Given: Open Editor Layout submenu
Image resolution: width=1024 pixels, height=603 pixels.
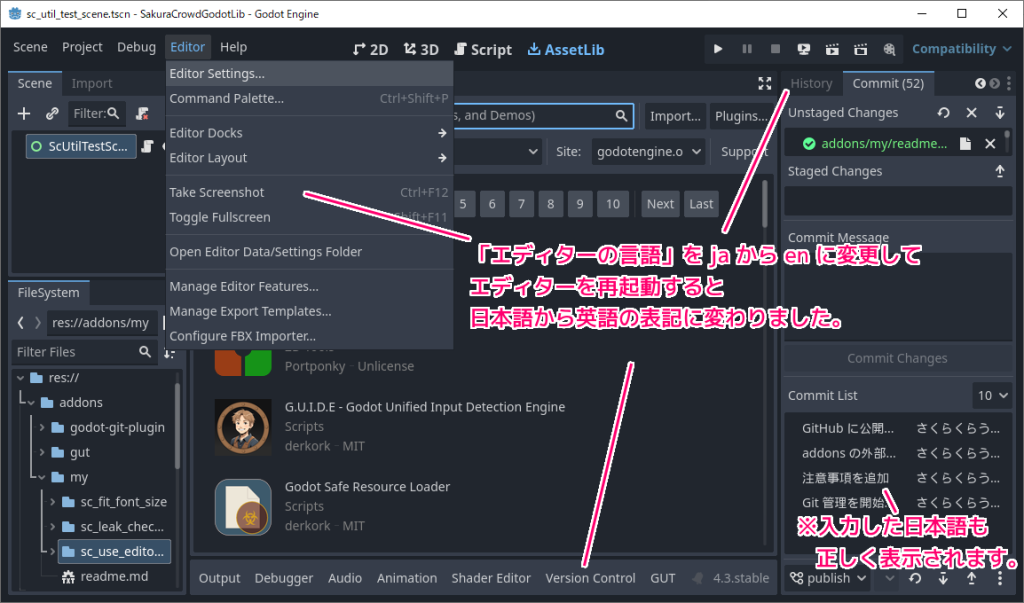Looking at the screenshot, I should [310, 157].
